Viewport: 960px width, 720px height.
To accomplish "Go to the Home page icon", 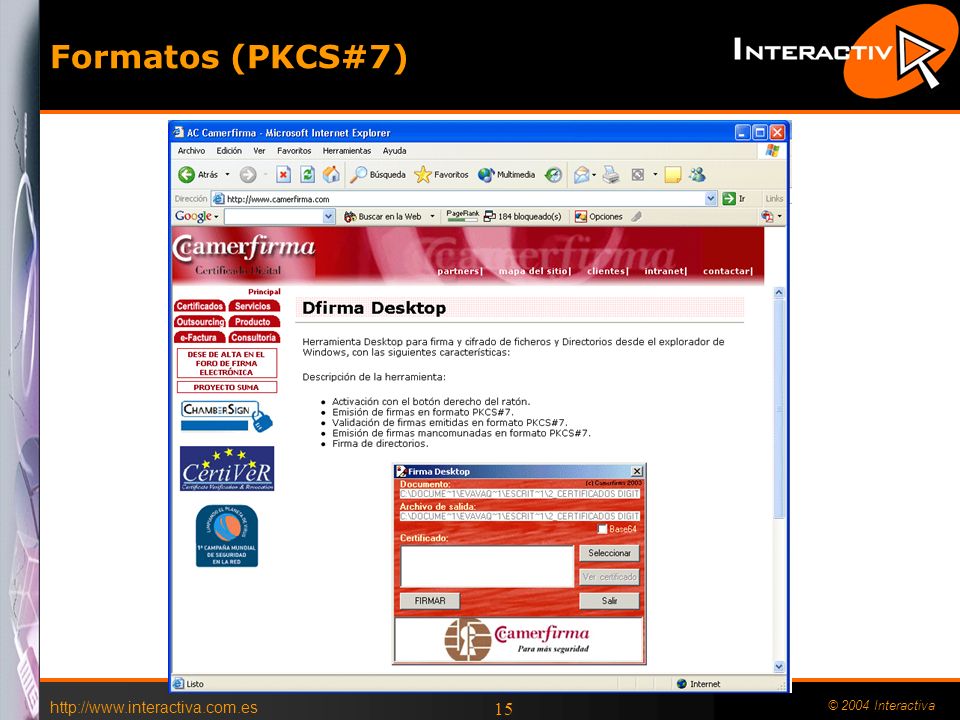I will pyautogui.click(x=331, y=175).
